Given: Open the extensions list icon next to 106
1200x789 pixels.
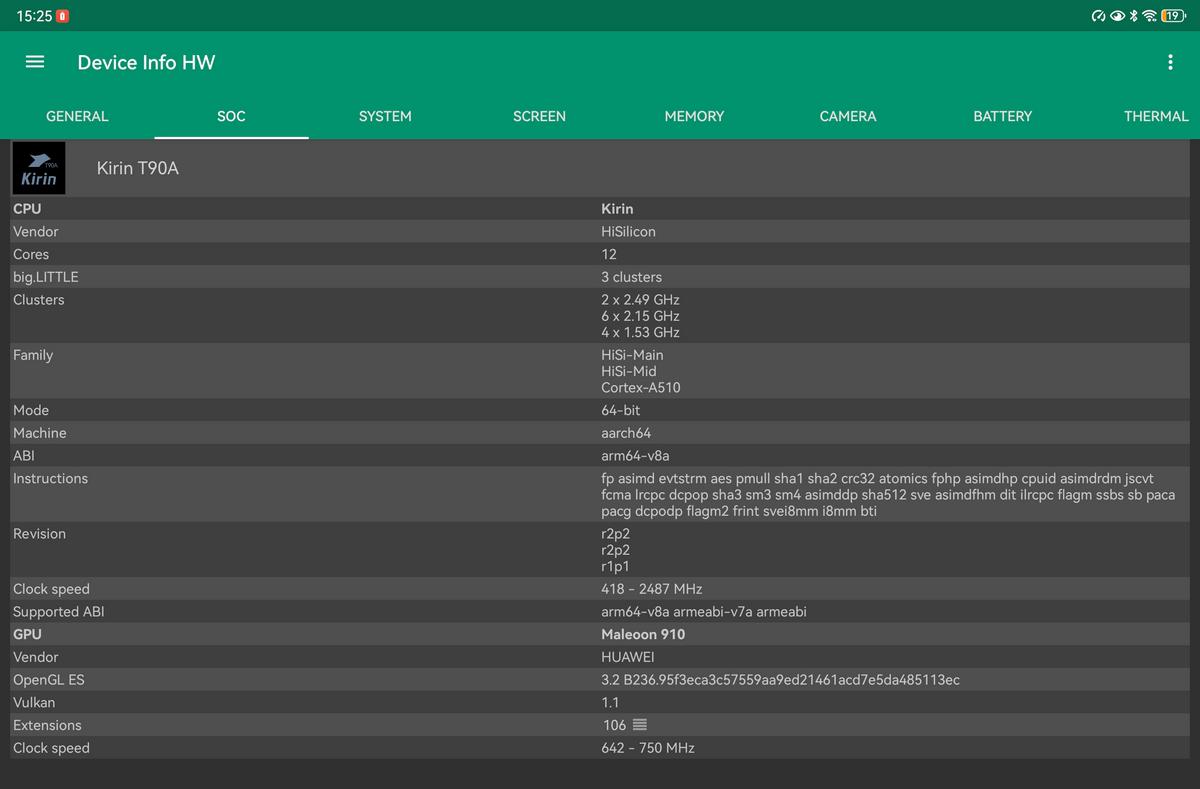Looking at the screenshot, I should click(x=640, y=725).
